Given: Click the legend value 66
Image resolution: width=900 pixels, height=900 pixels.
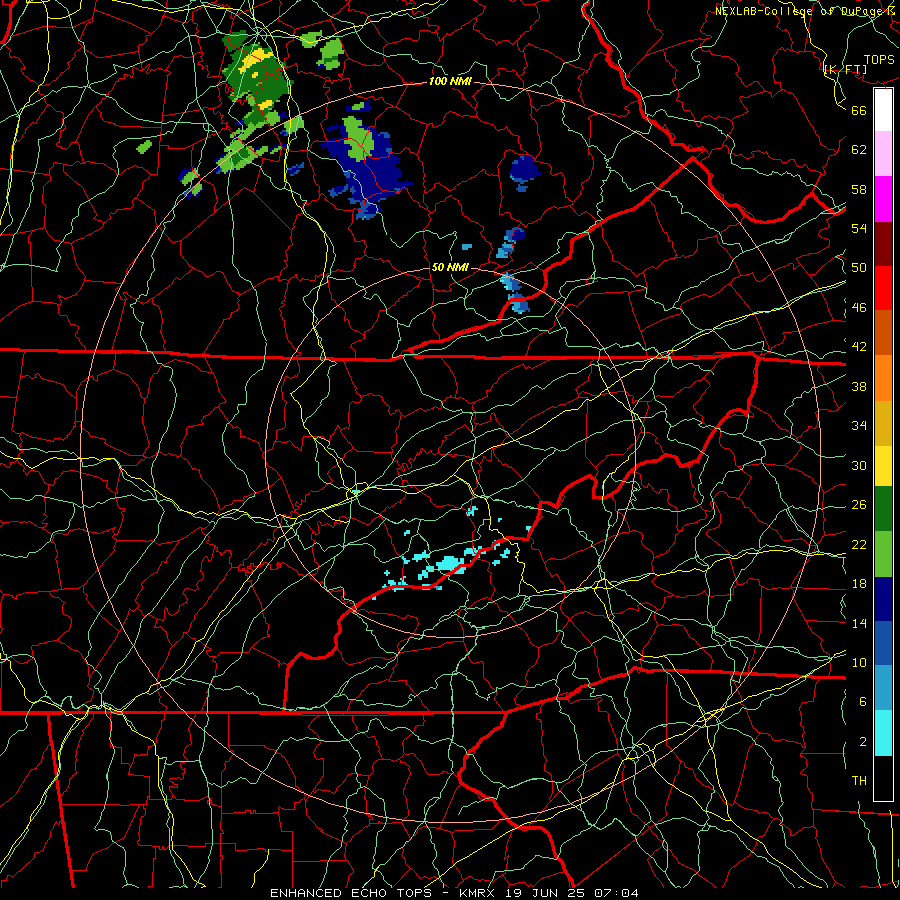Looking at the screenshot, I should 859,111.
